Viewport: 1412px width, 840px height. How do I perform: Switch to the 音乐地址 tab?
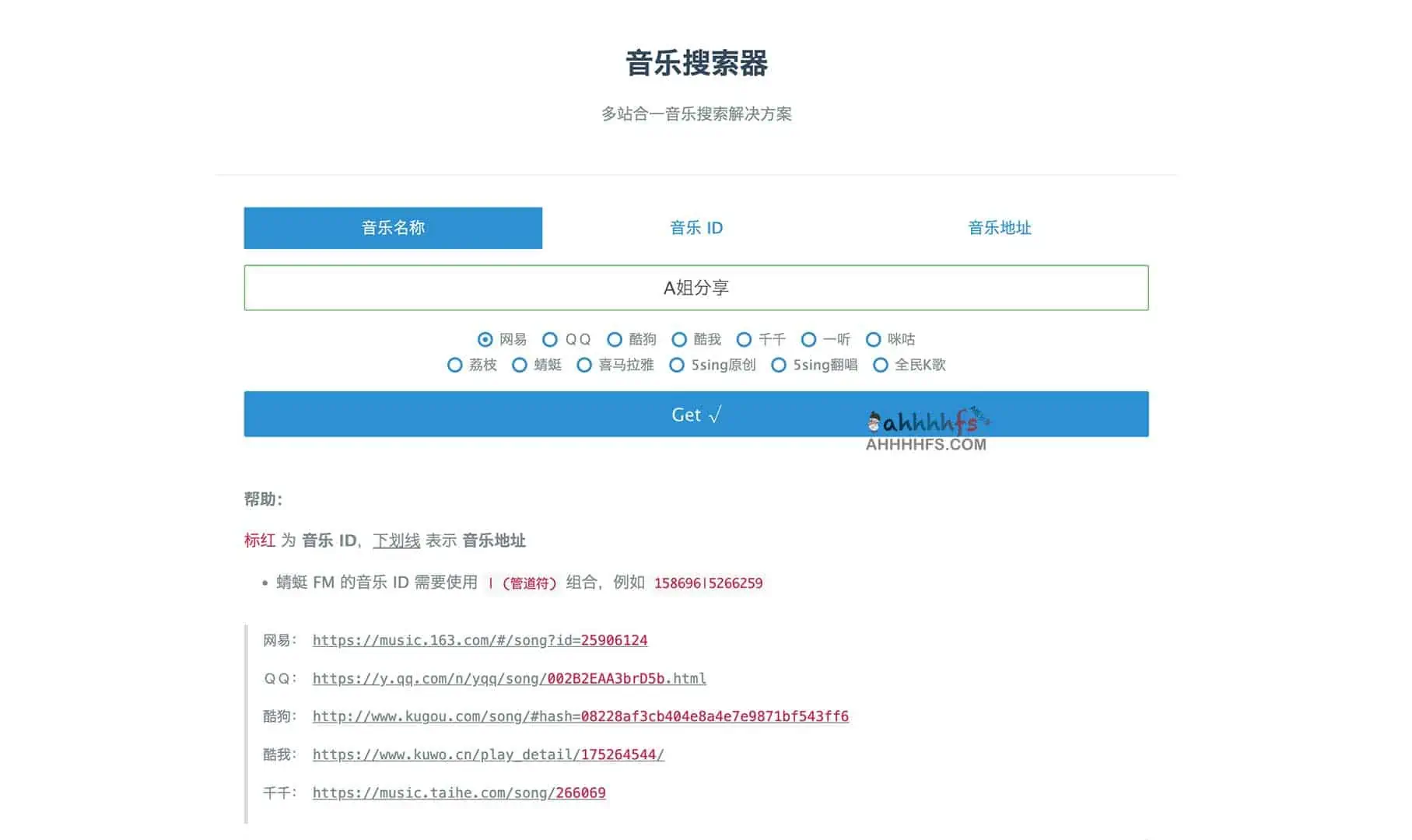[x=999, y=228]
